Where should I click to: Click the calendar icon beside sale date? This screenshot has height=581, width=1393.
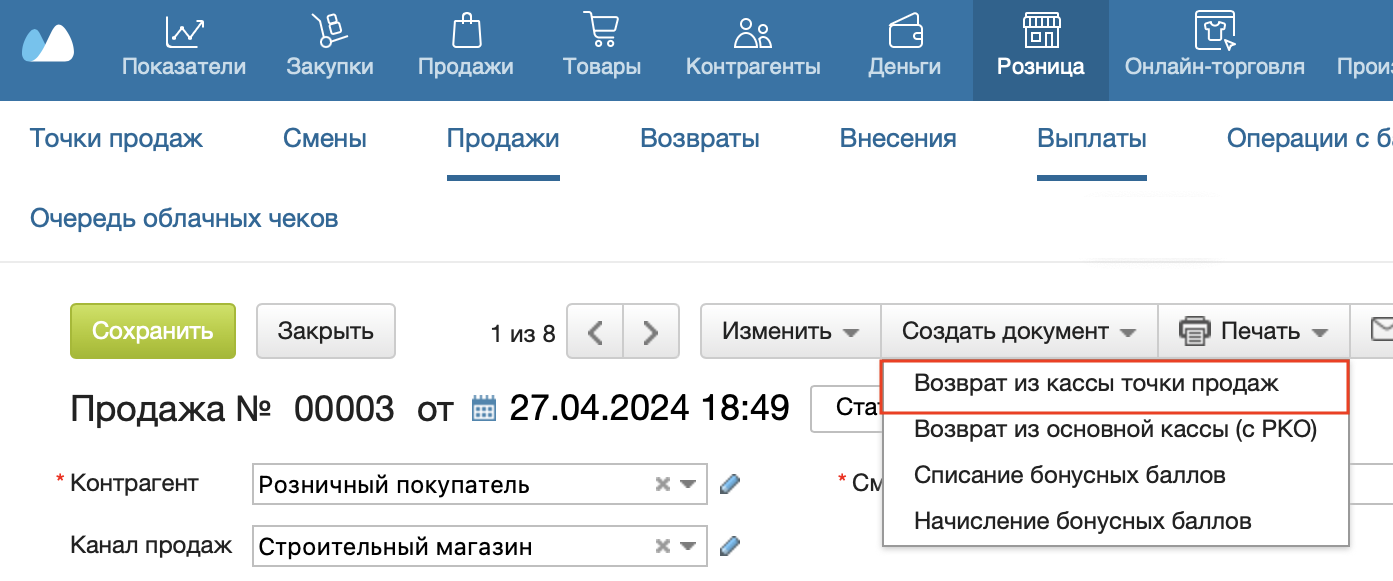[484, 409]
